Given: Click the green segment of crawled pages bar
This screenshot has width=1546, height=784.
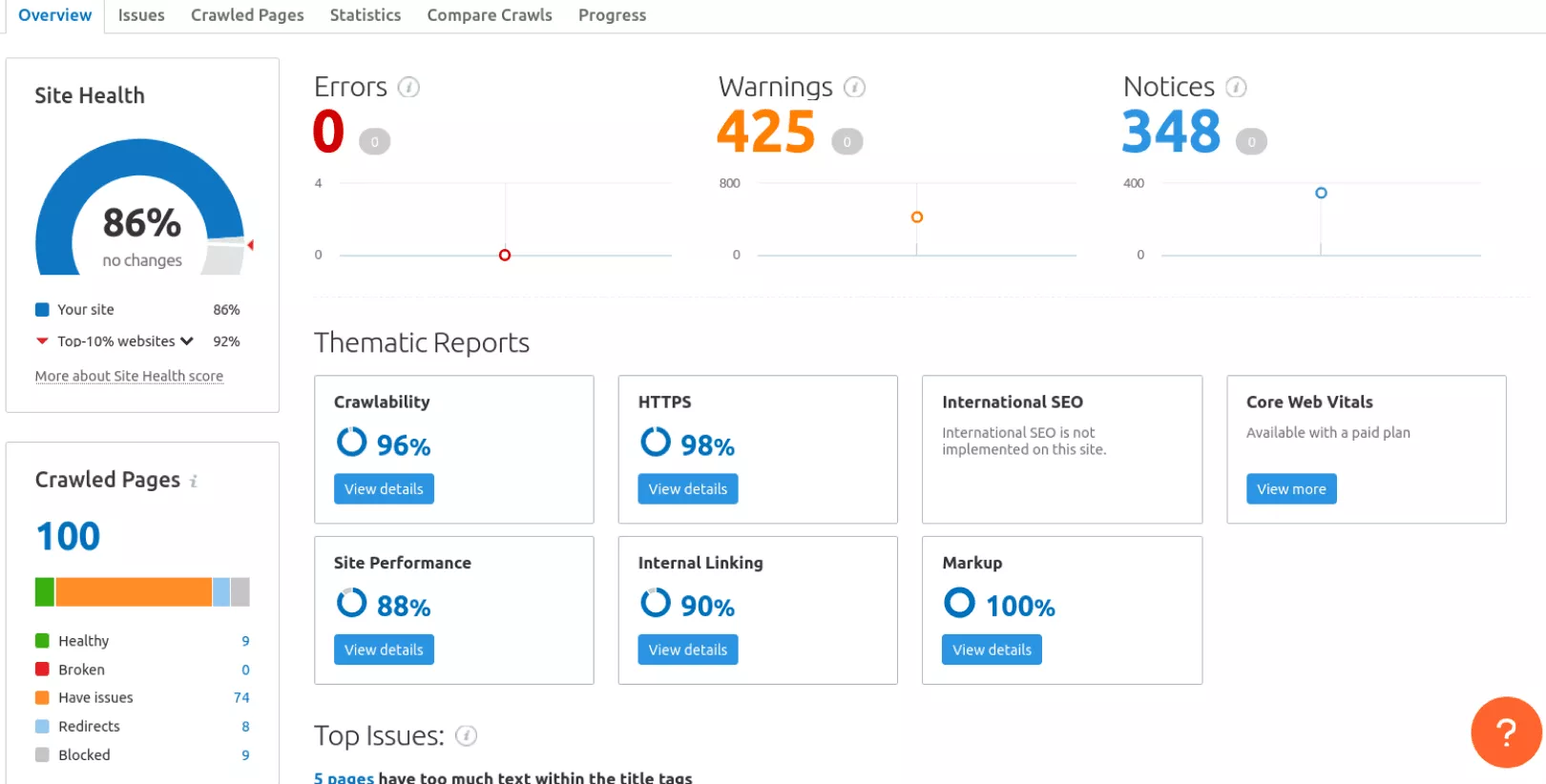Looking at the screenshot, I should coord(45,592).
